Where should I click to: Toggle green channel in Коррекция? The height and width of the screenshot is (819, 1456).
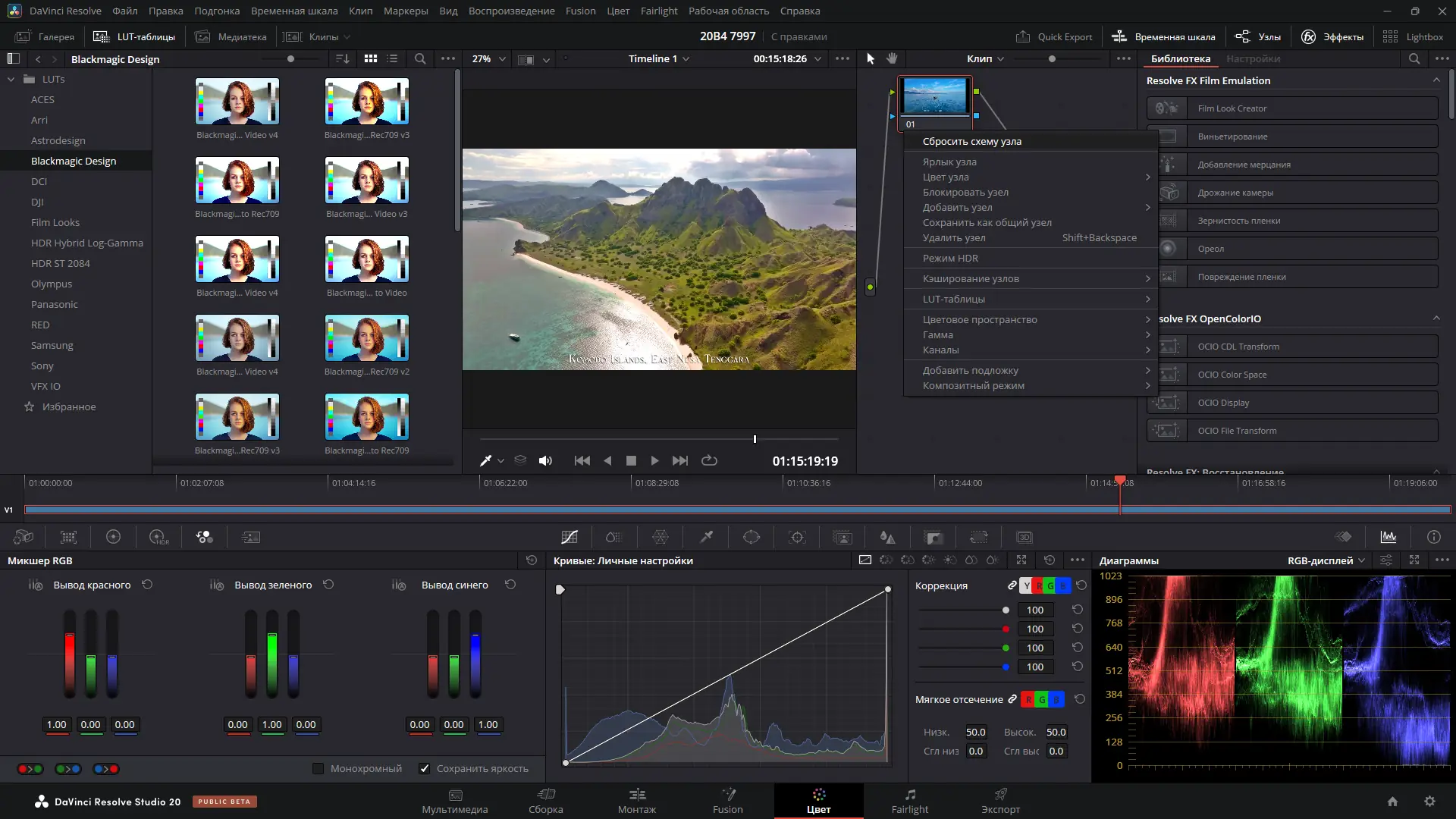(x=1050, y=585)
